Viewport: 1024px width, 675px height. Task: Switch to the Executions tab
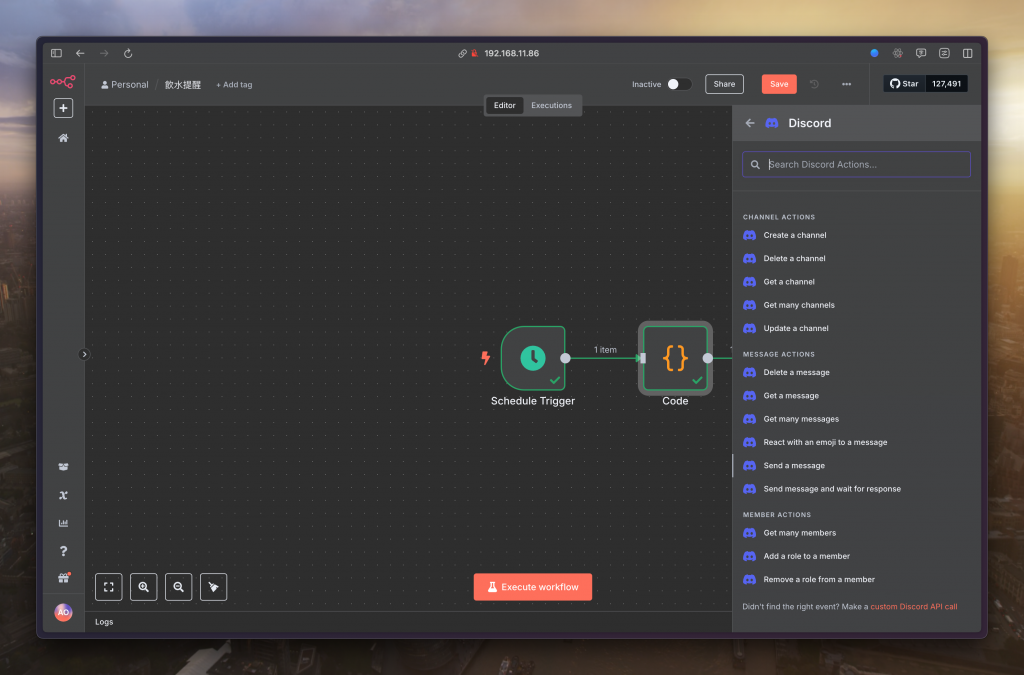tap(551, 105)
